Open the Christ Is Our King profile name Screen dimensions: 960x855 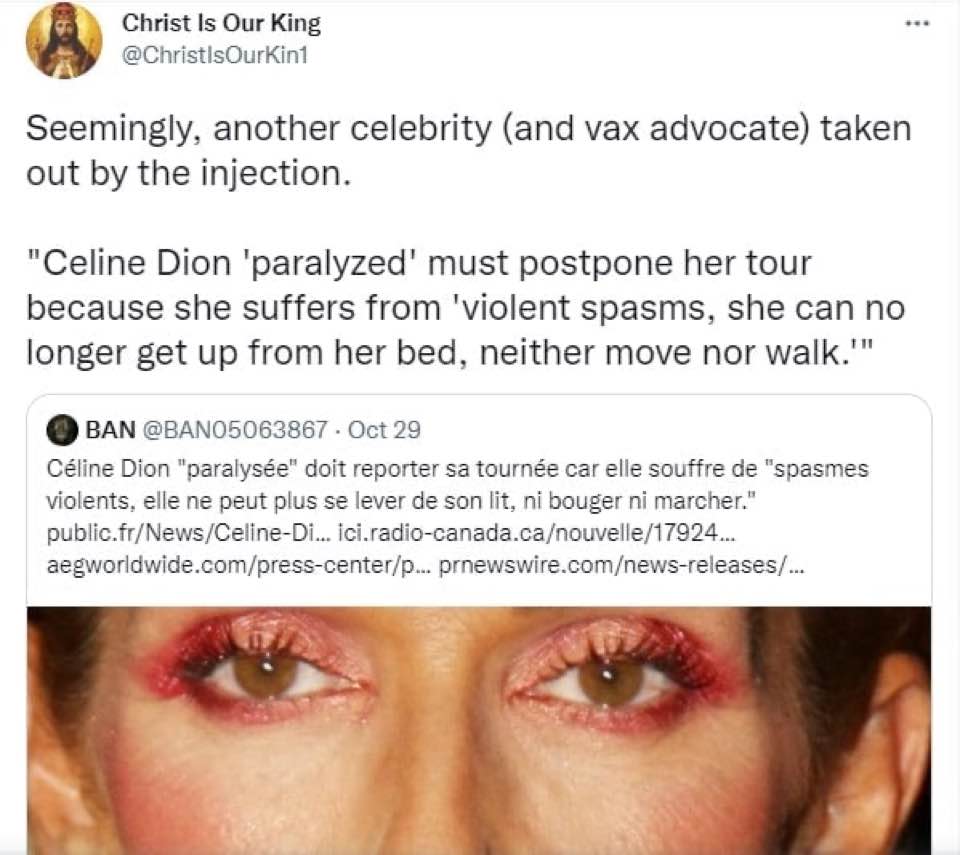pyautogui.click(x=221, y=23)
